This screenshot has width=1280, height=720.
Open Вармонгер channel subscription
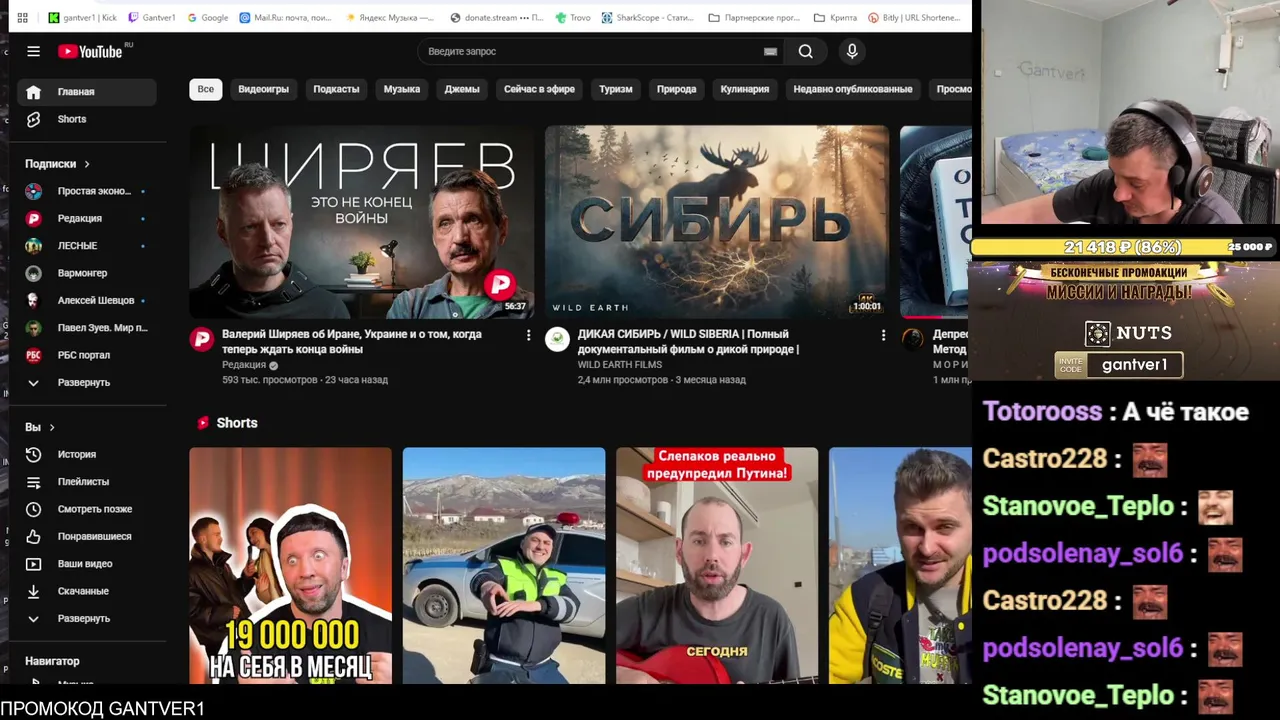(x=87, y=273)
